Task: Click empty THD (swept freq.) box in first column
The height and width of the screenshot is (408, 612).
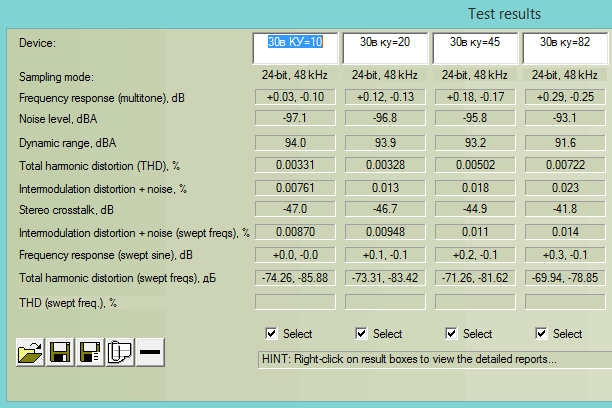Action: [295, 302]
